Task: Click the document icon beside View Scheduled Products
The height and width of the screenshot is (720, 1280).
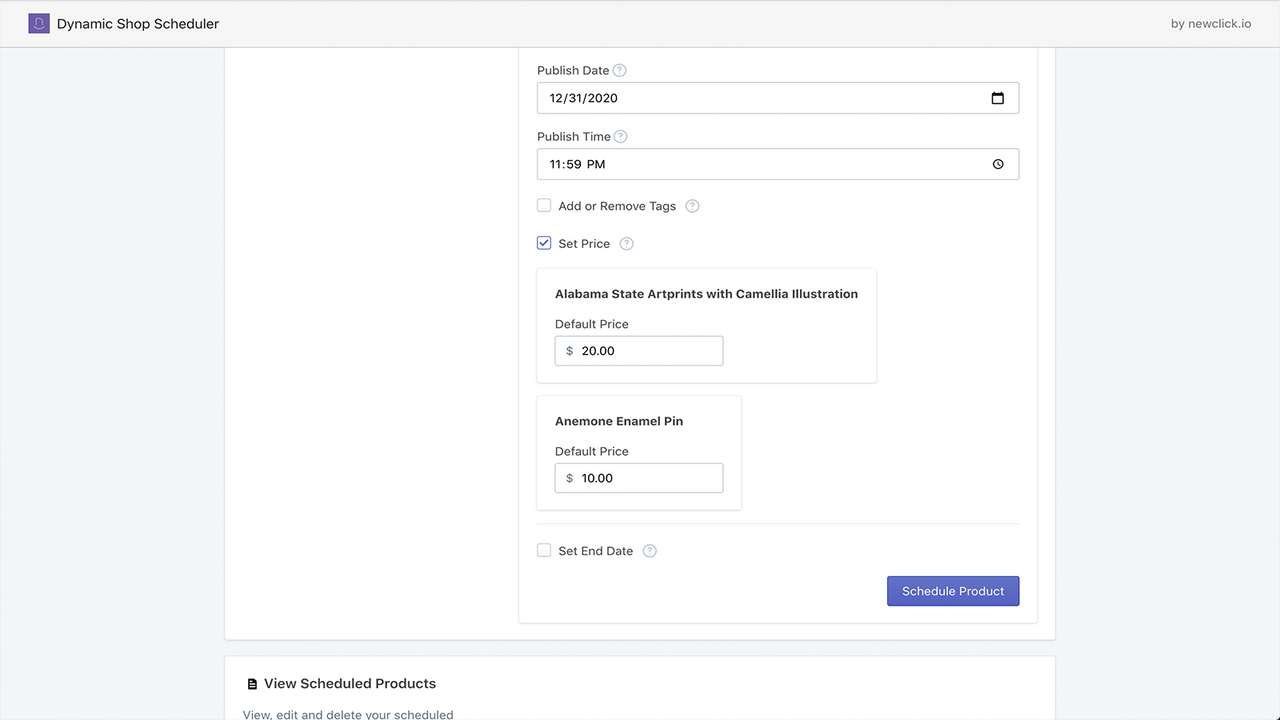Action: coord(252,684)
